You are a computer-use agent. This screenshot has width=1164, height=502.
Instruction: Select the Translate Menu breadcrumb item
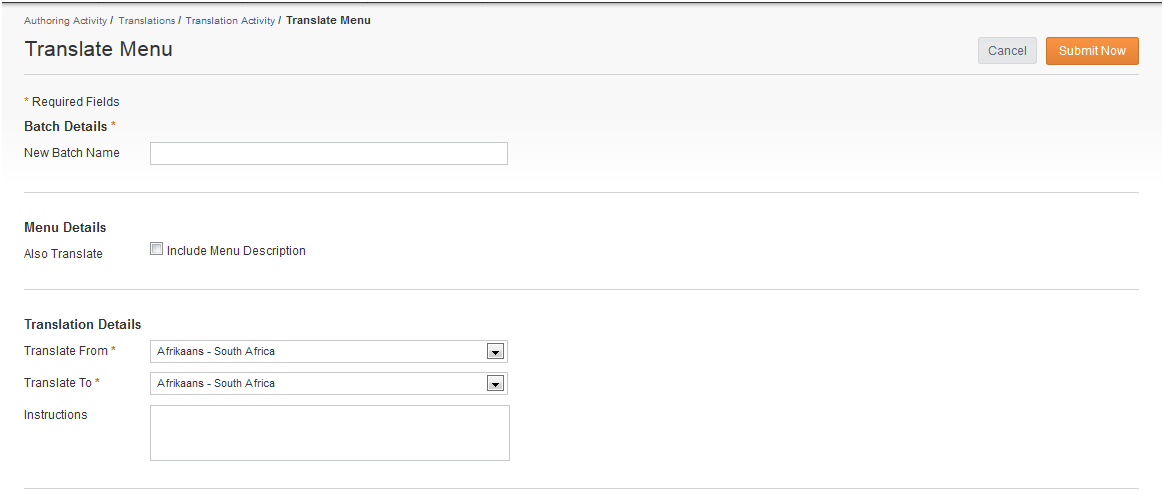tap(328, 20)
